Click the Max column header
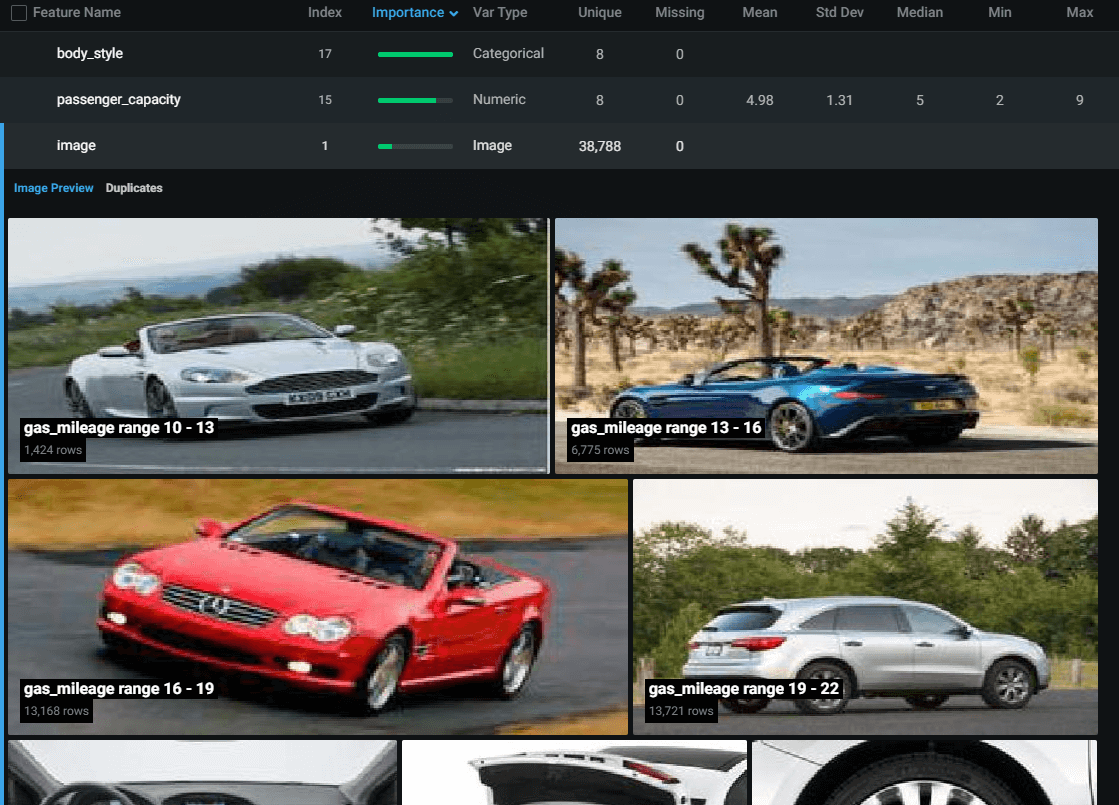The width and height of the screenshot is (1119, 805). click(x=1079, y=12)
